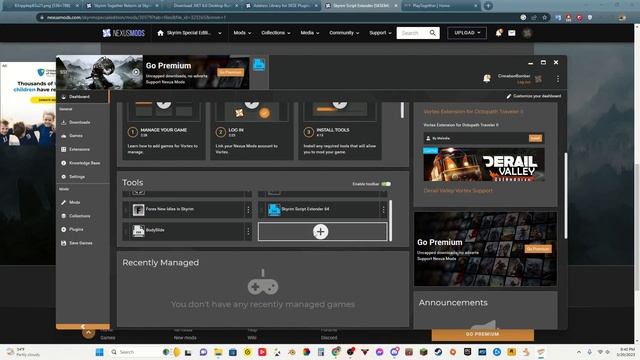640x360 pixels.
Task: Expand Media menu on NexusMods site
Action: (x=310, y=33)
